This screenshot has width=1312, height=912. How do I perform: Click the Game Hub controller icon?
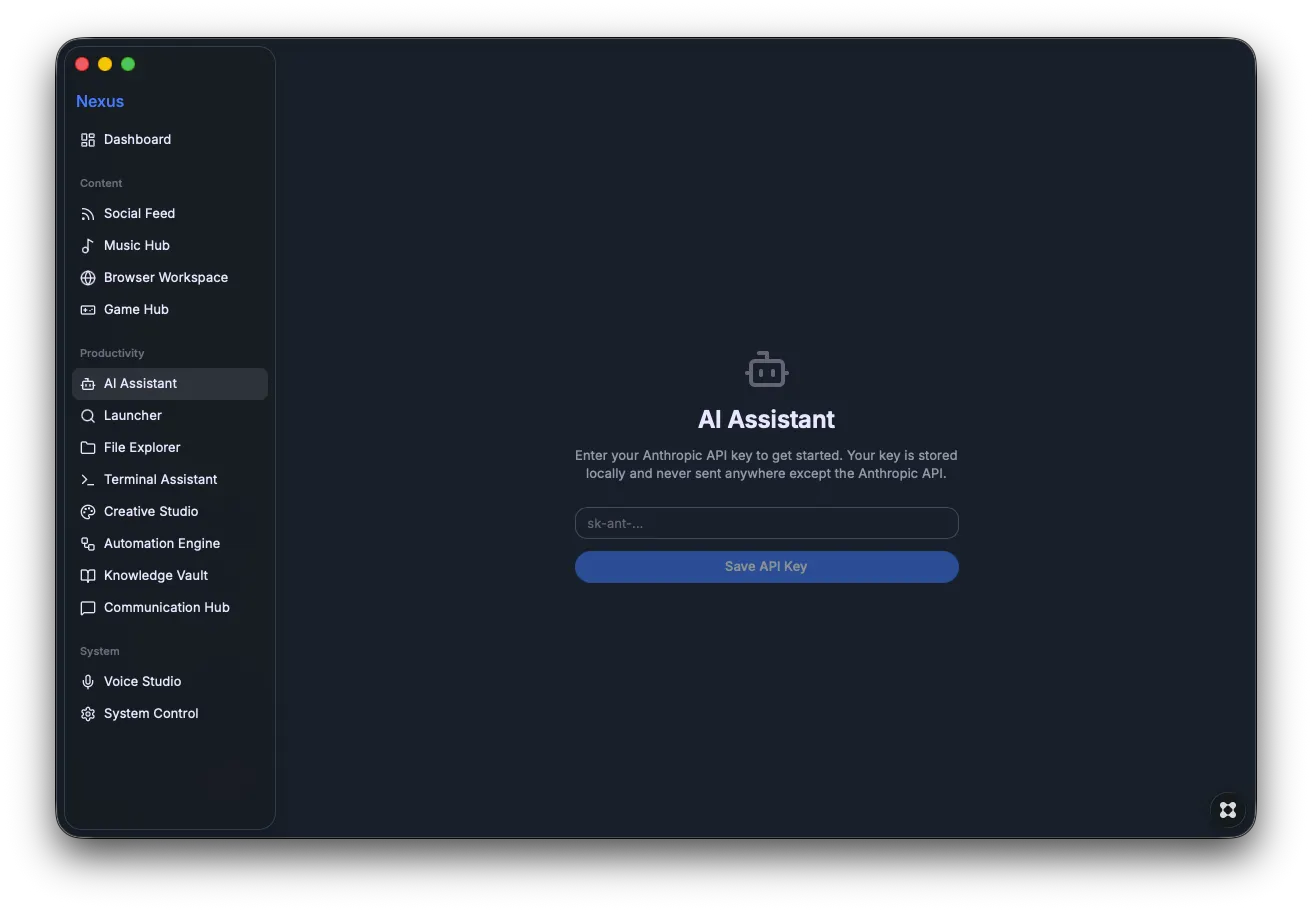(x=88, y=310)
